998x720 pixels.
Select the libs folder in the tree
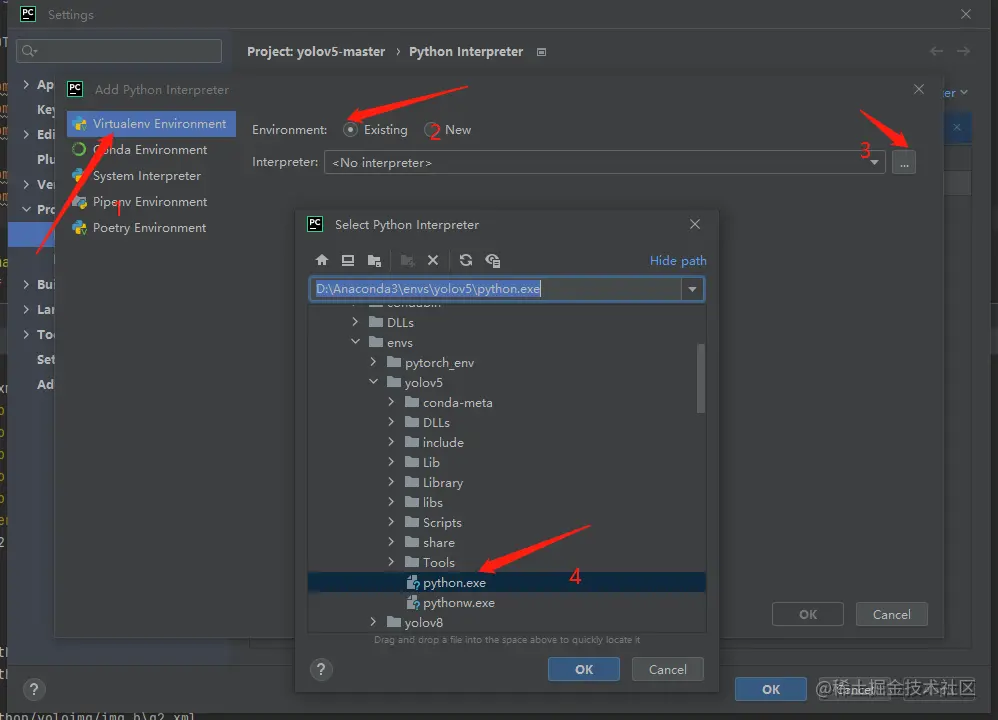(507, 502)
